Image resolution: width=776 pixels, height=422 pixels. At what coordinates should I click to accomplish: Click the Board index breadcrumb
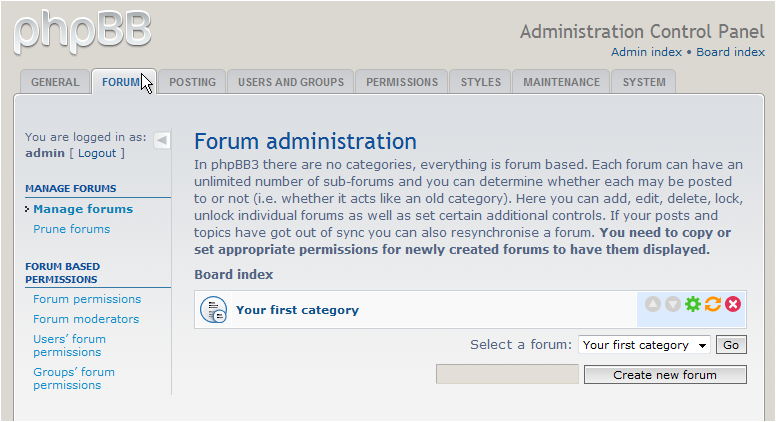tap(234, 275)
